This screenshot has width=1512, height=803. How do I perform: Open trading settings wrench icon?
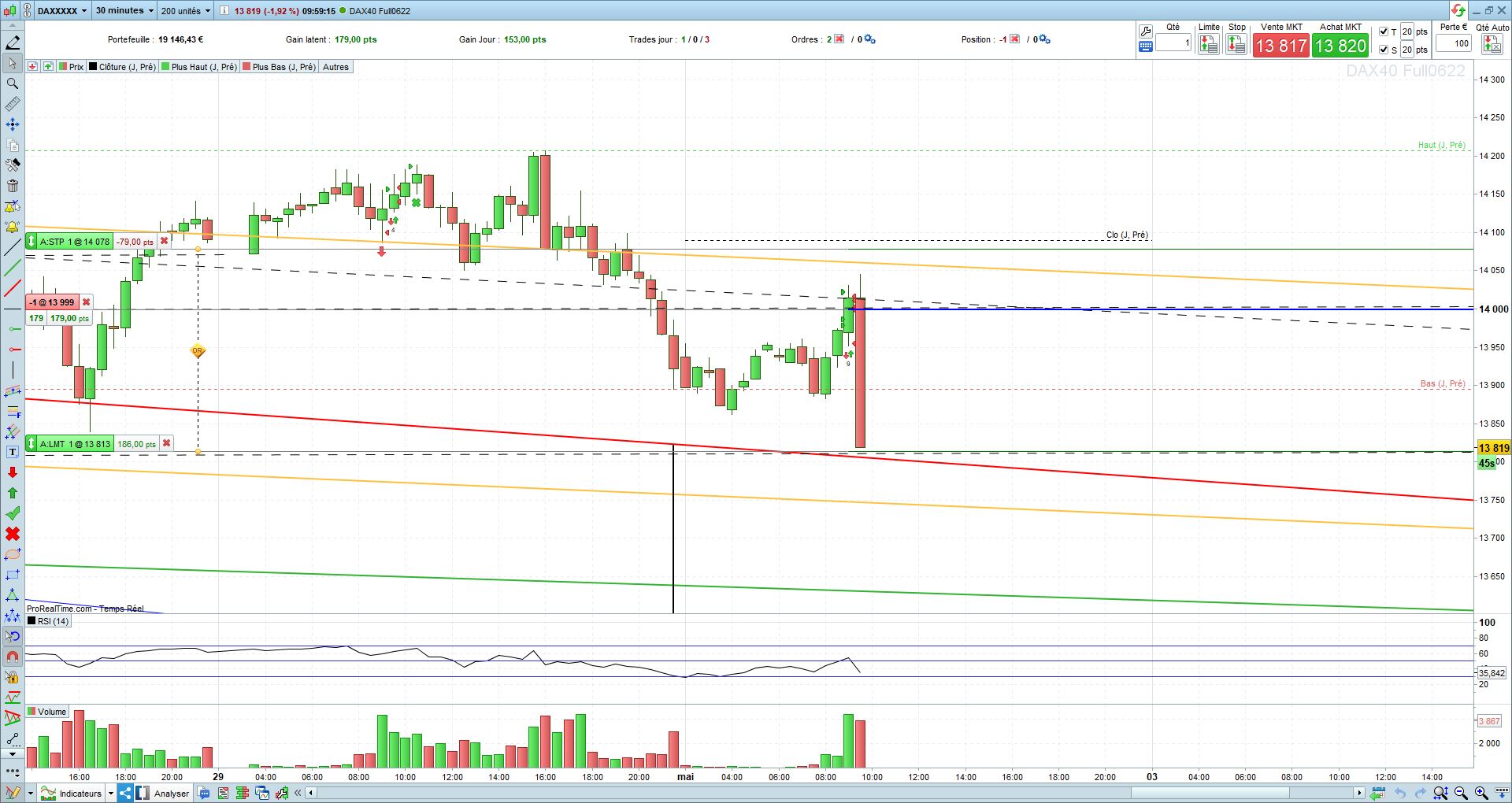[1146, 31]
